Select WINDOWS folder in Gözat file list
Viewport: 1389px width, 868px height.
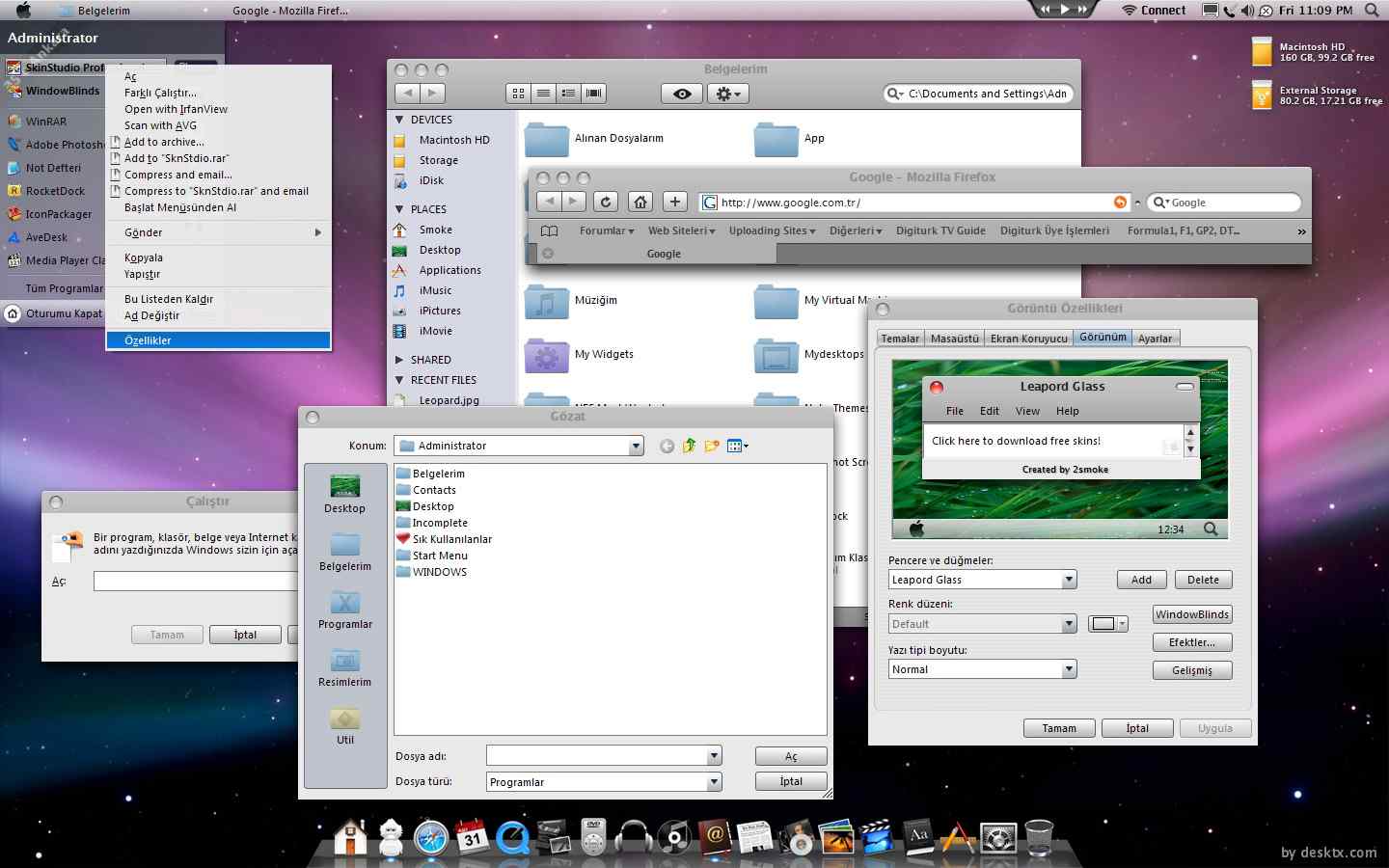pos(431,572)
